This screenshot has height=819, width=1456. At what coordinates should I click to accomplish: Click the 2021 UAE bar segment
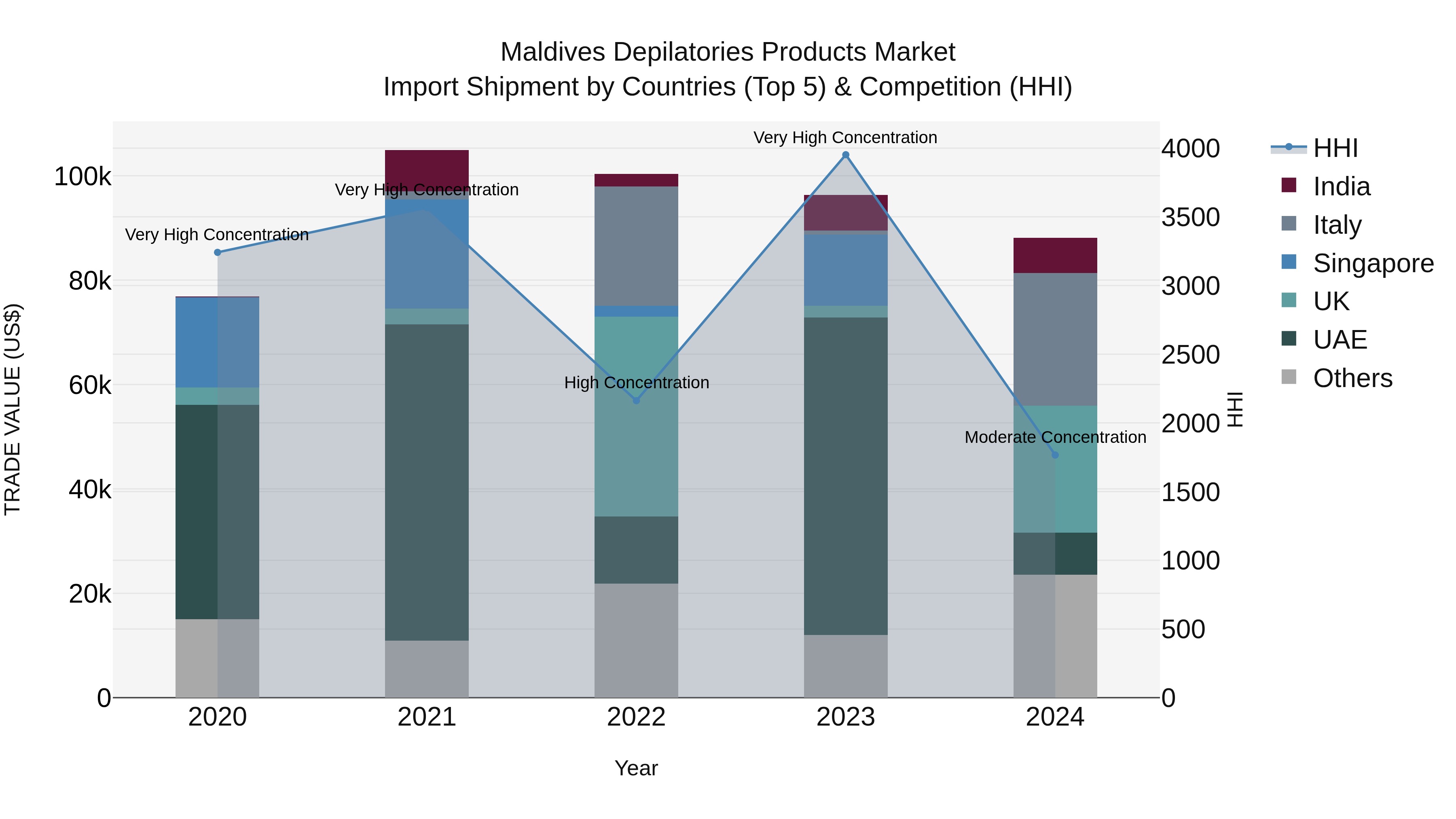point(427,482)
